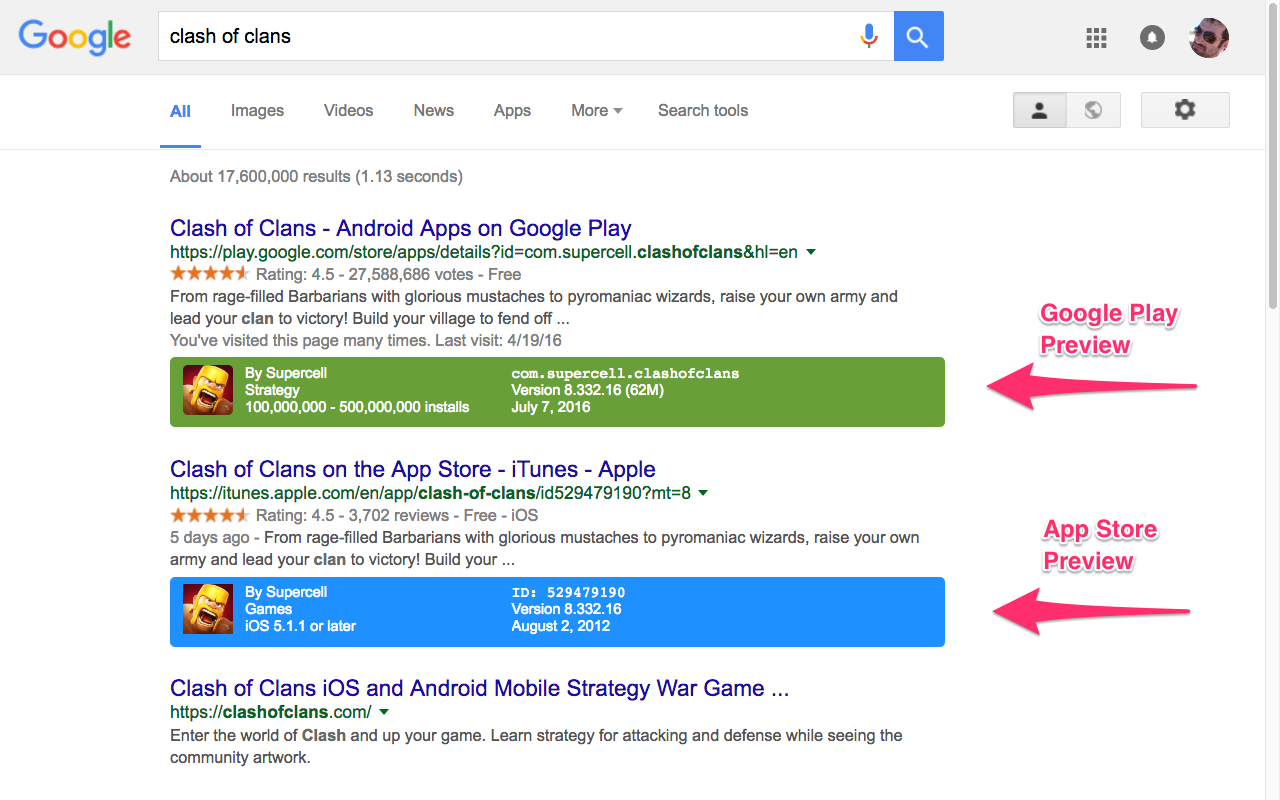The width and height of the screenshot is (1280, 800).
Task: Expand the dropdown arrow next to the clashofclans.com URL
Action: coord(384,712)
